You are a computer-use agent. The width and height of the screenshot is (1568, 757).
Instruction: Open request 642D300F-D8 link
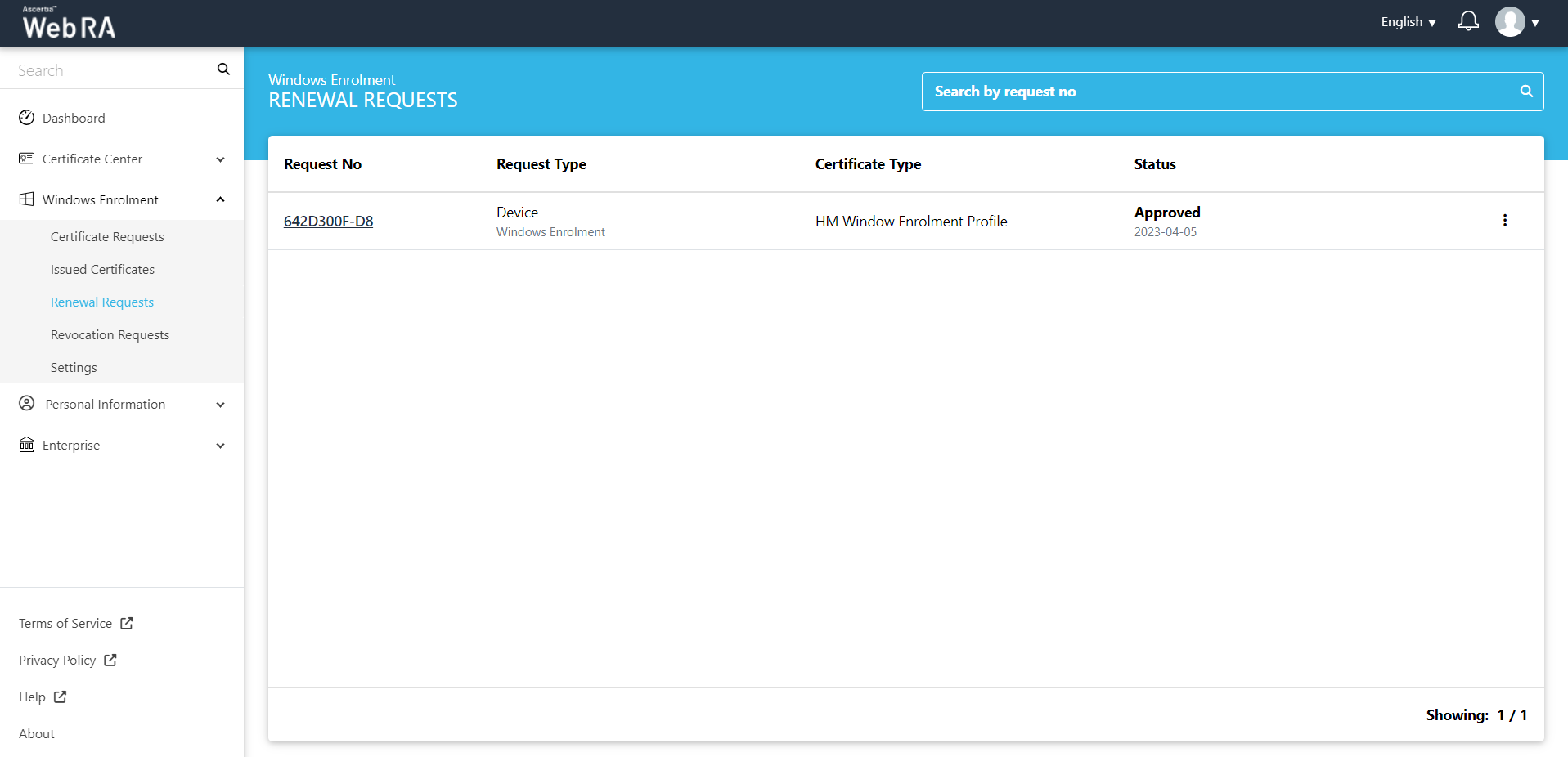(x=328, y=221)
